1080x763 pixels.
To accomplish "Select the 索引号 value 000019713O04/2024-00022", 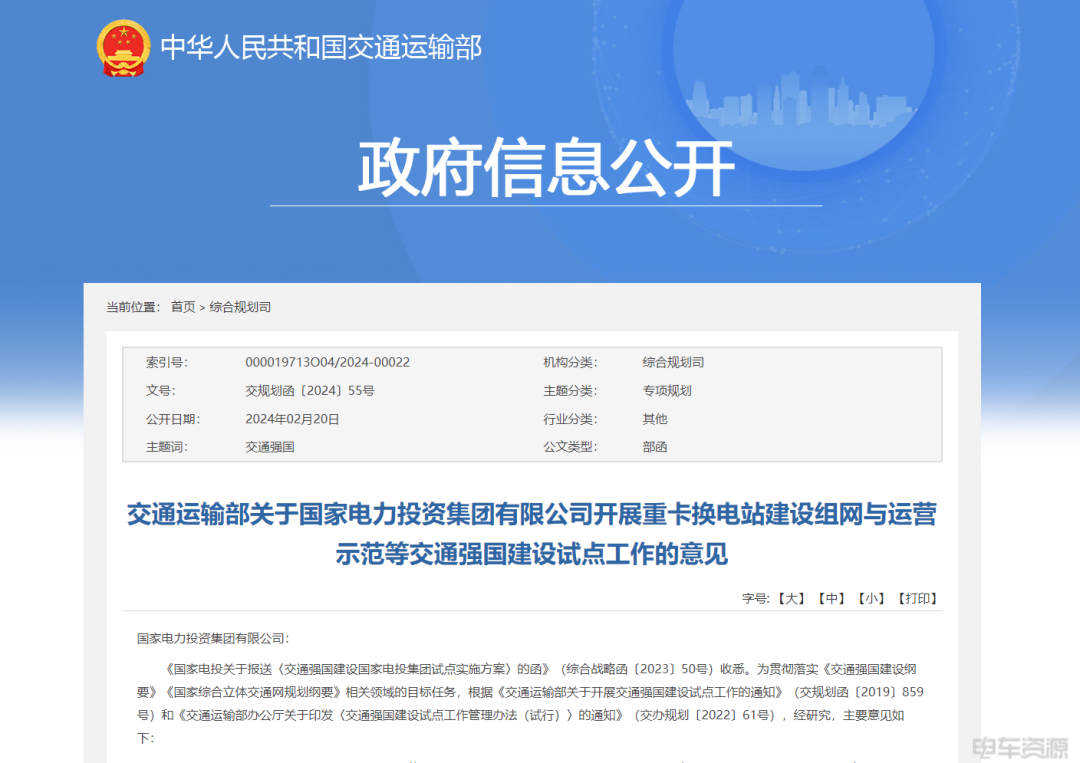I will (327, 362).
